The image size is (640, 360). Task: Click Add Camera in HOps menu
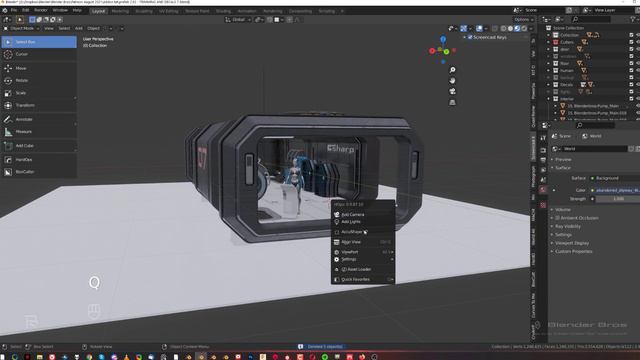(362, 214)
